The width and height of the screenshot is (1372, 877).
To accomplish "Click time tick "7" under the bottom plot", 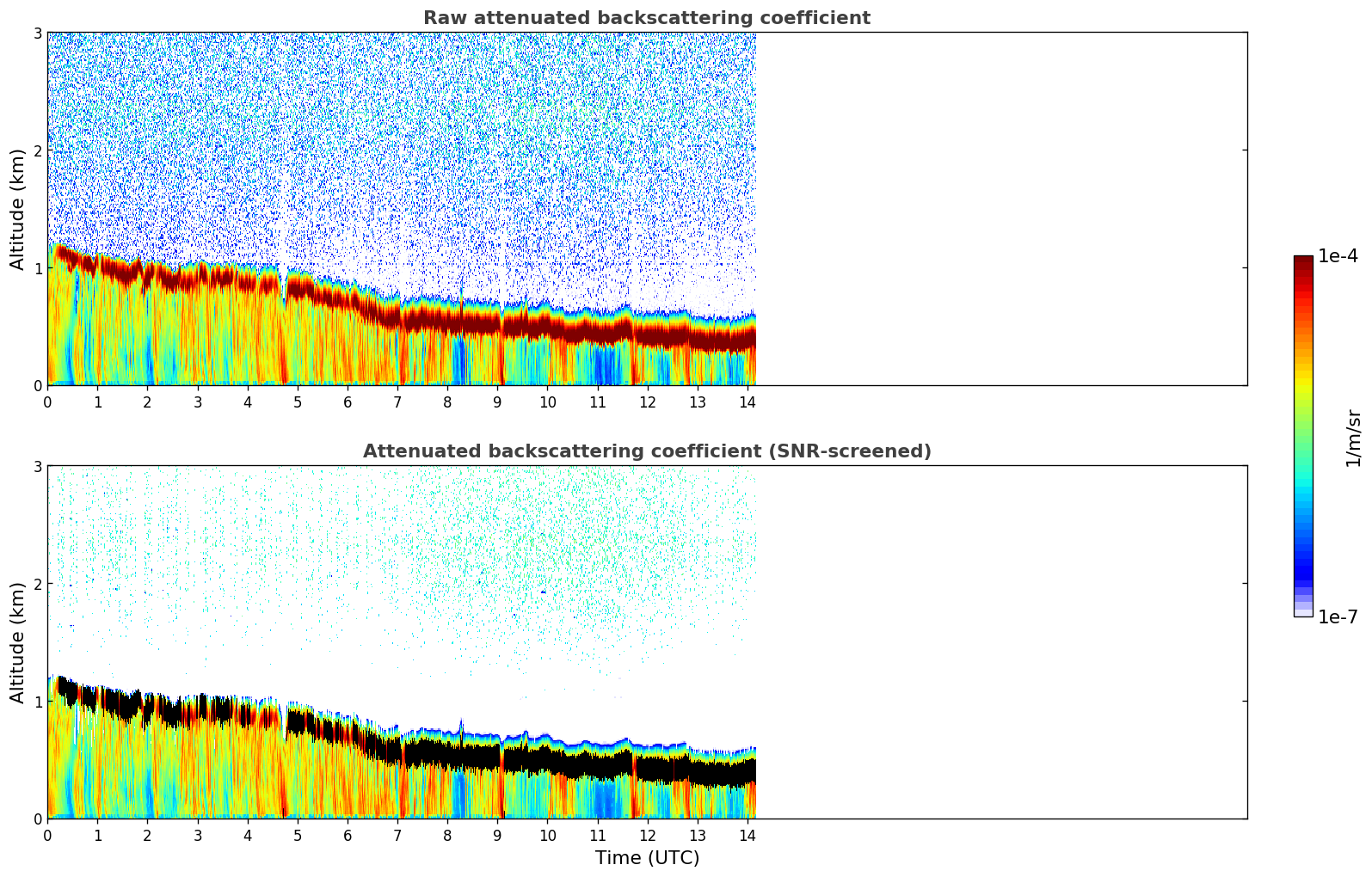I will point(397,835).
